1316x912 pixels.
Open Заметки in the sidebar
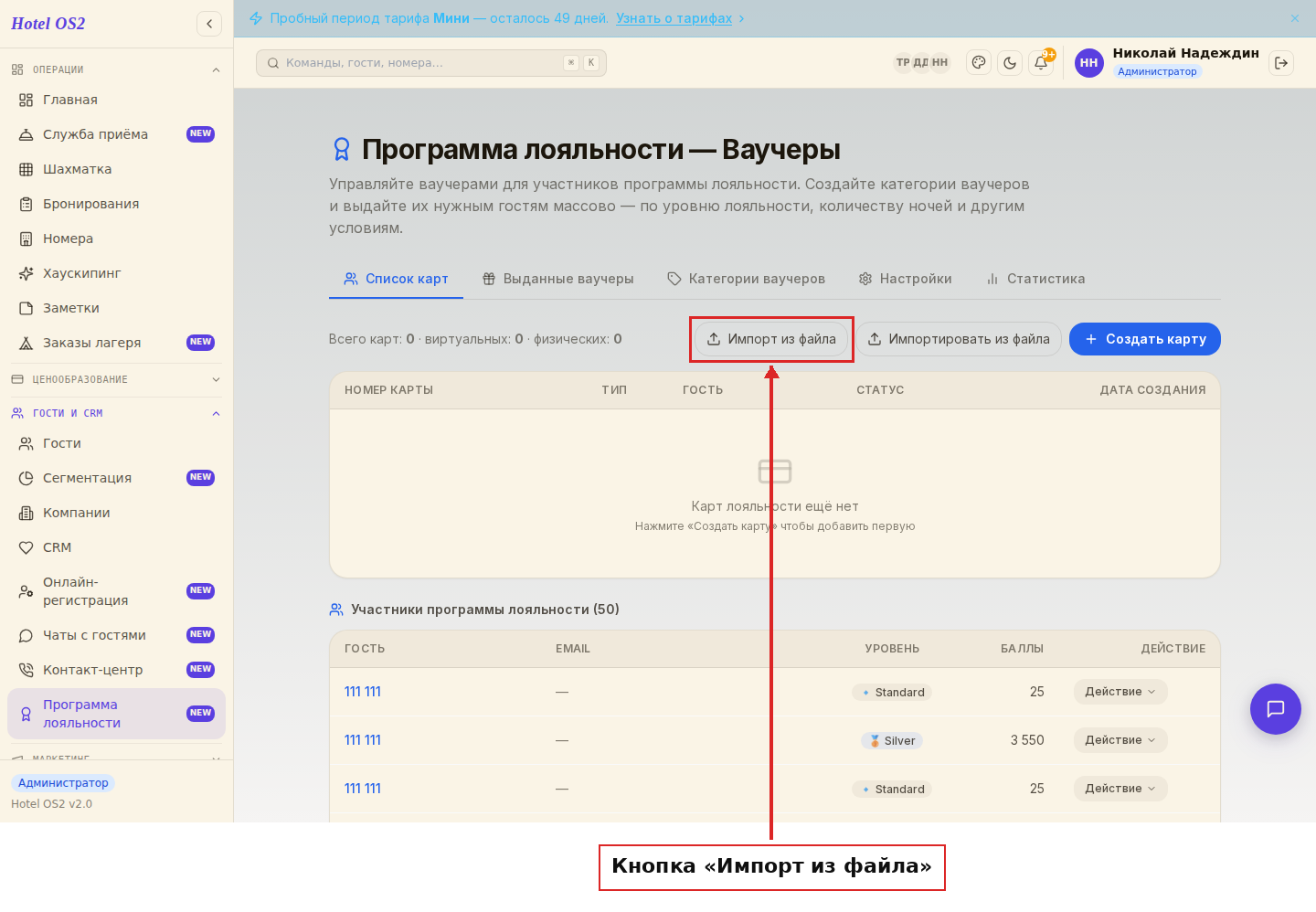[x=116, y=308]
